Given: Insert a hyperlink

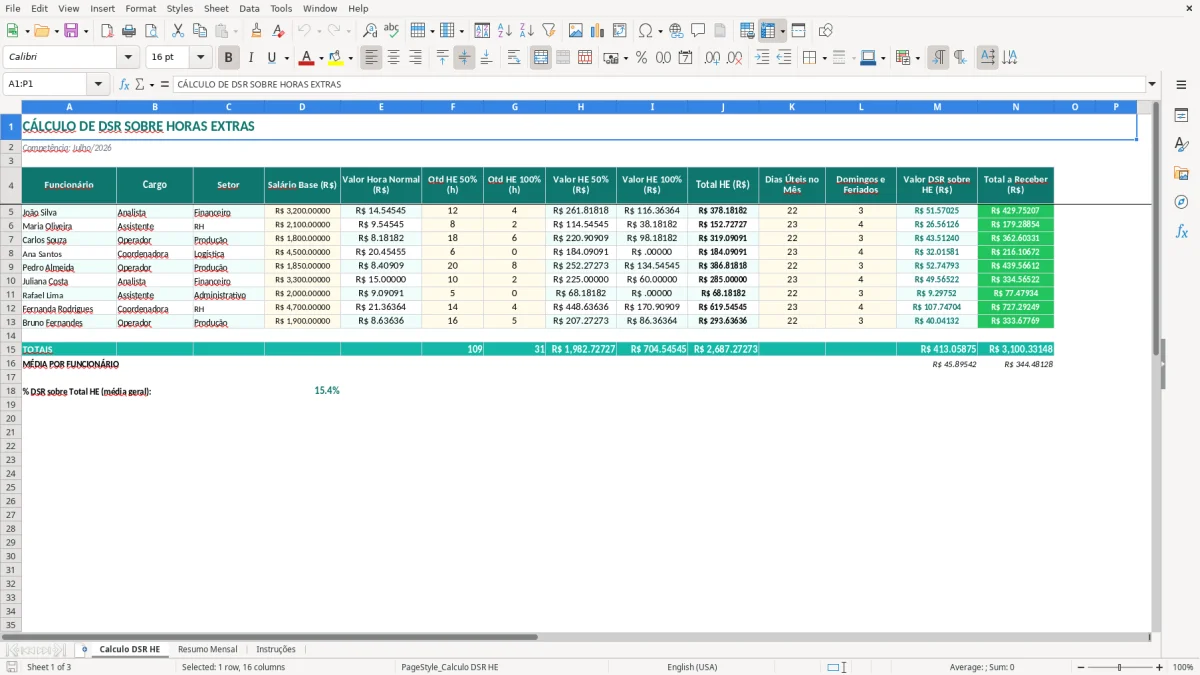Looking at the screenshot, I should point(676,31).
